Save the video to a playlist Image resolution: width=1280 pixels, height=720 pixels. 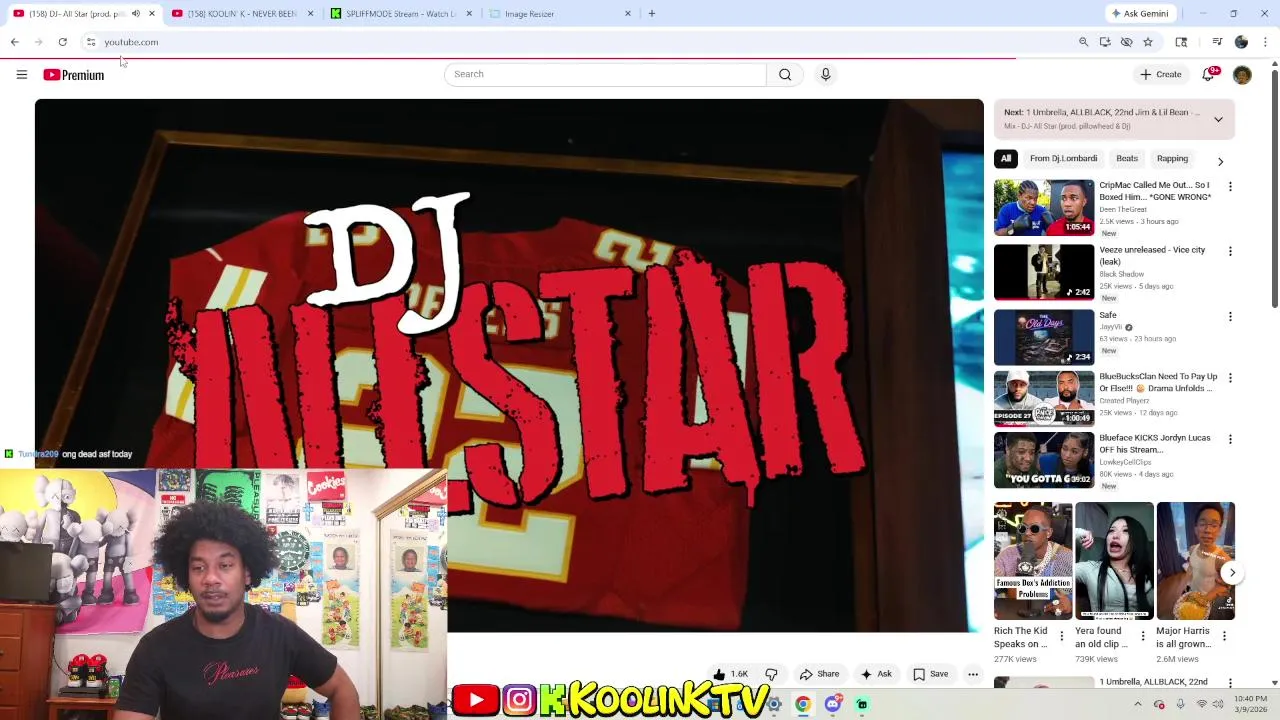tap(930, 674)
